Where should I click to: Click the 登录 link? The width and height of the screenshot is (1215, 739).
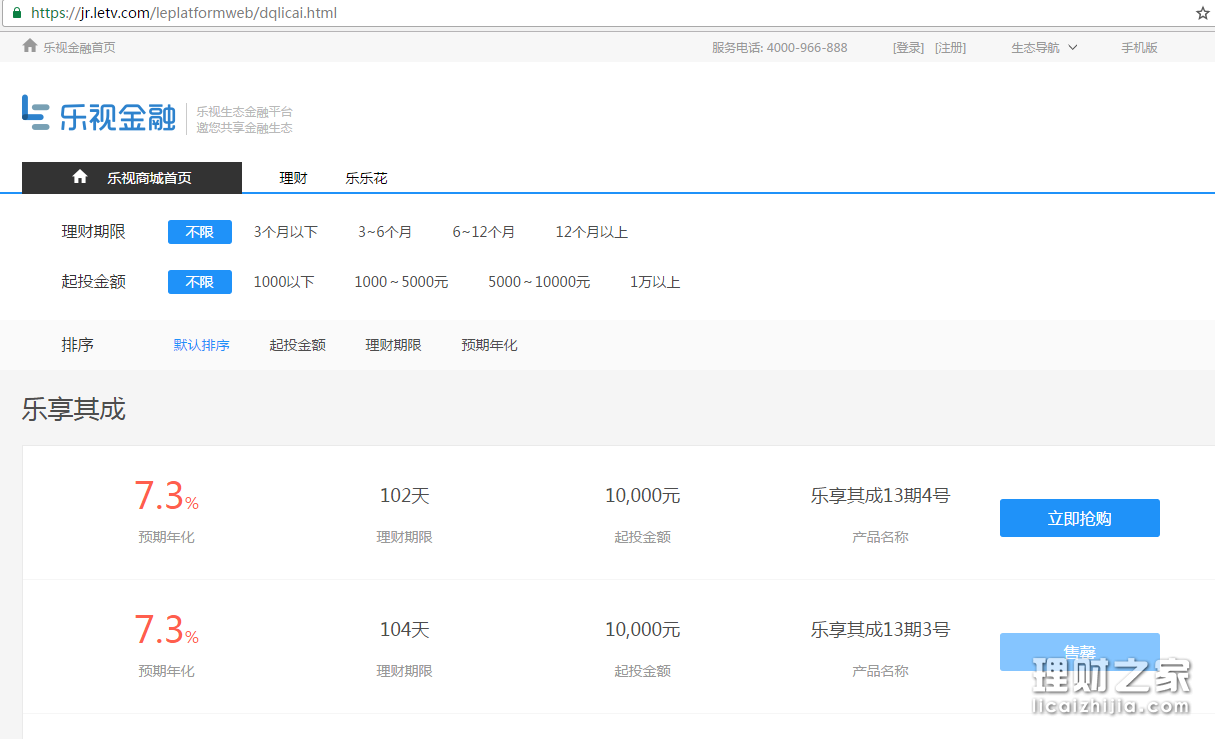coord(908,47)
